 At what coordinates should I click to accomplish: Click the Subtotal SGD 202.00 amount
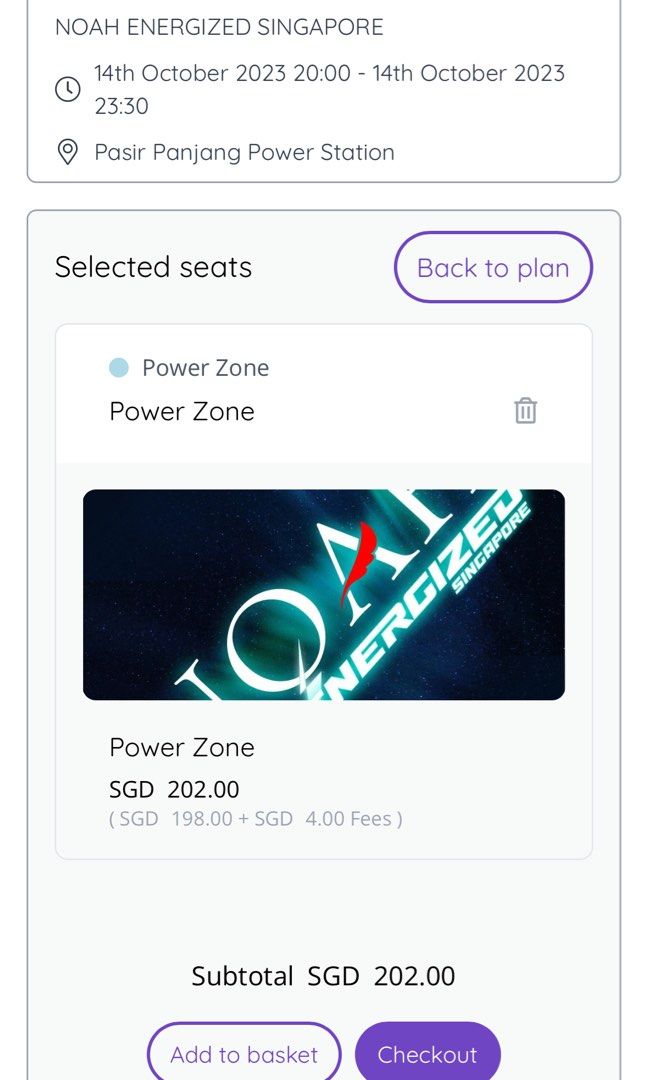324,975
